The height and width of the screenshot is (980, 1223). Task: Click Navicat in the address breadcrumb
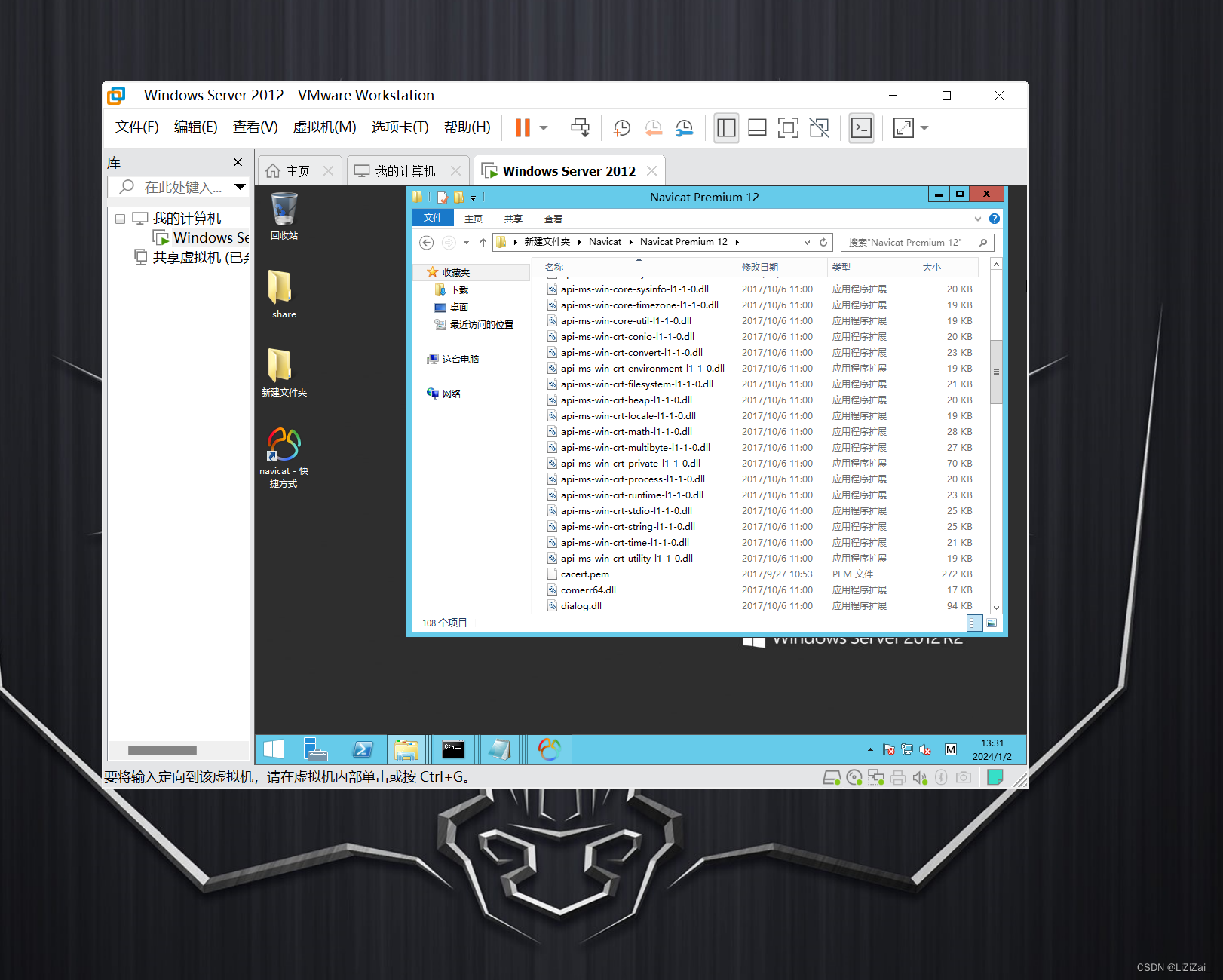coord(605,242)
